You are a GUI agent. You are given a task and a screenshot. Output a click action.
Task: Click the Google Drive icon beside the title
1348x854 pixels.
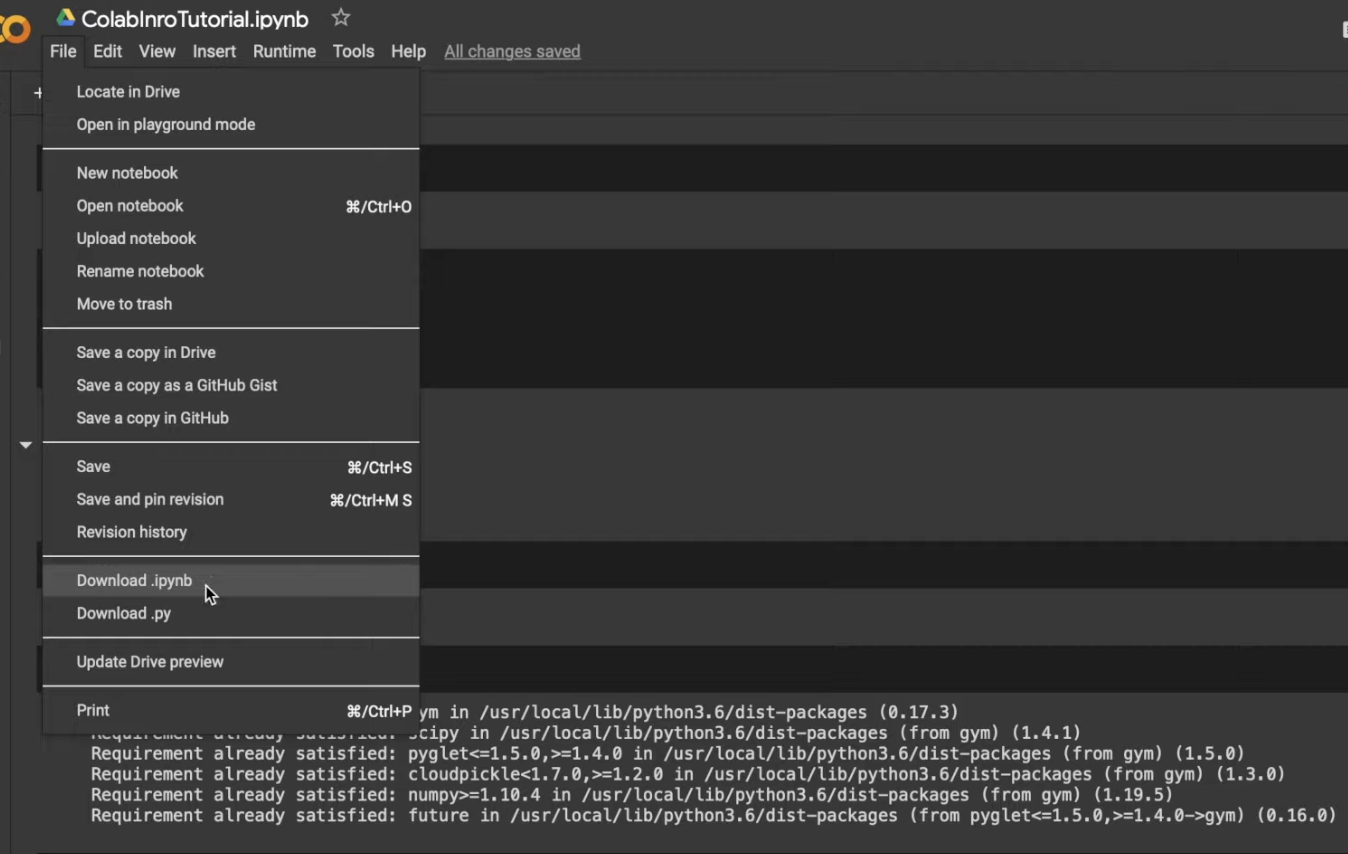pos(66,18)
